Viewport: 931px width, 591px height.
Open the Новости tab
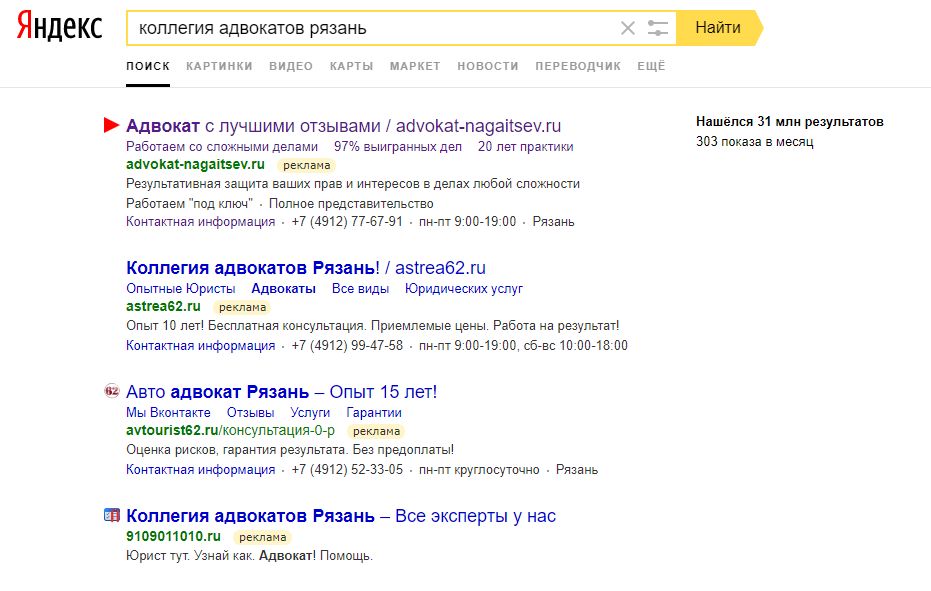pos(487,67)
